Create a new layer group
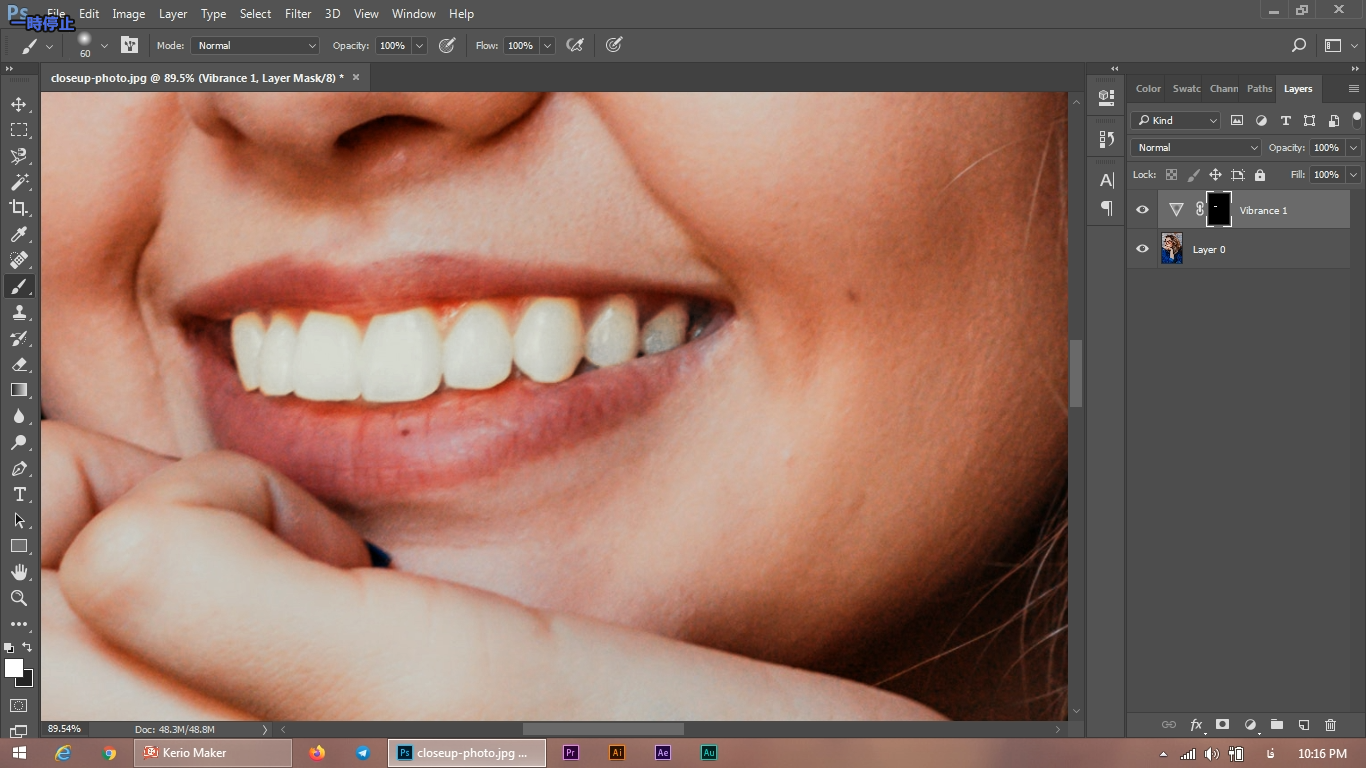 point(1277,725)
